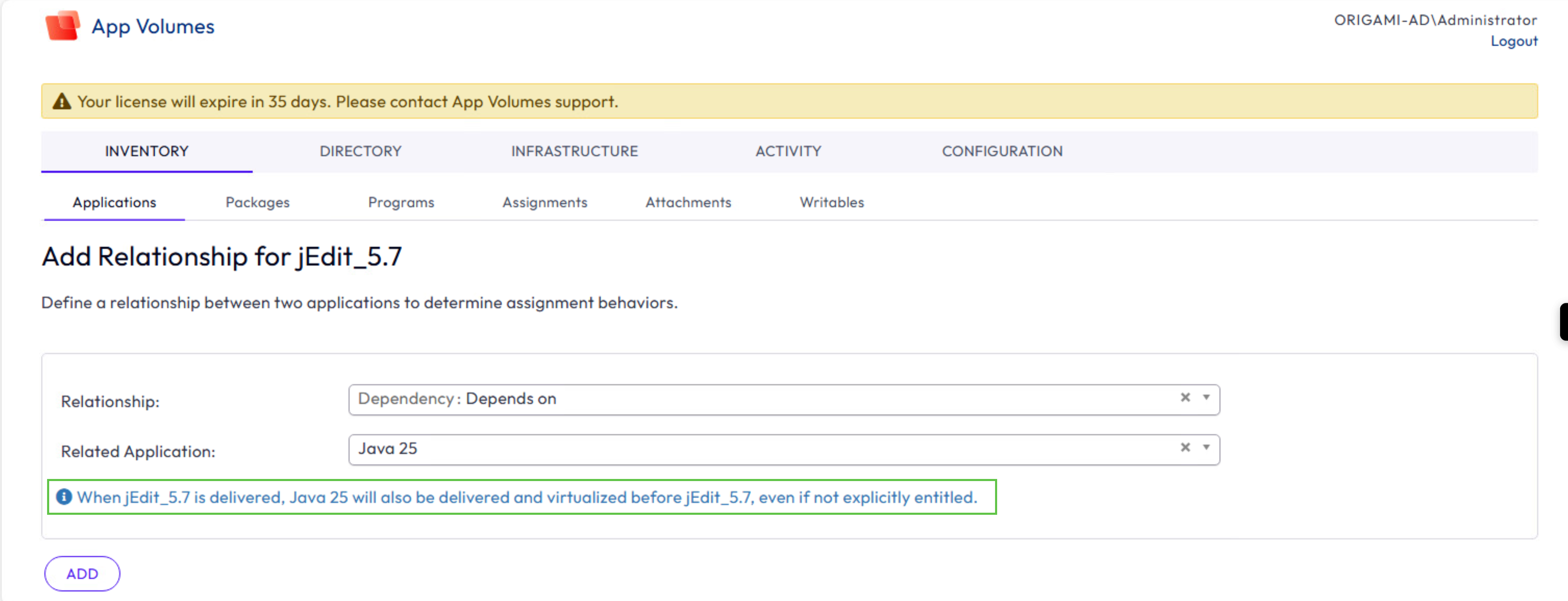
Task: Open the Programs sub-tab
Action: (x=401, y=202)
